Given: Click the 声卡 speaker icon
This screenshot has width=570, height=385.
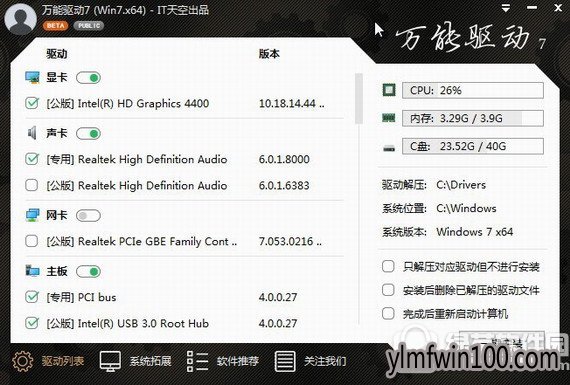Looking at the screenshot, I should [32, 133].
